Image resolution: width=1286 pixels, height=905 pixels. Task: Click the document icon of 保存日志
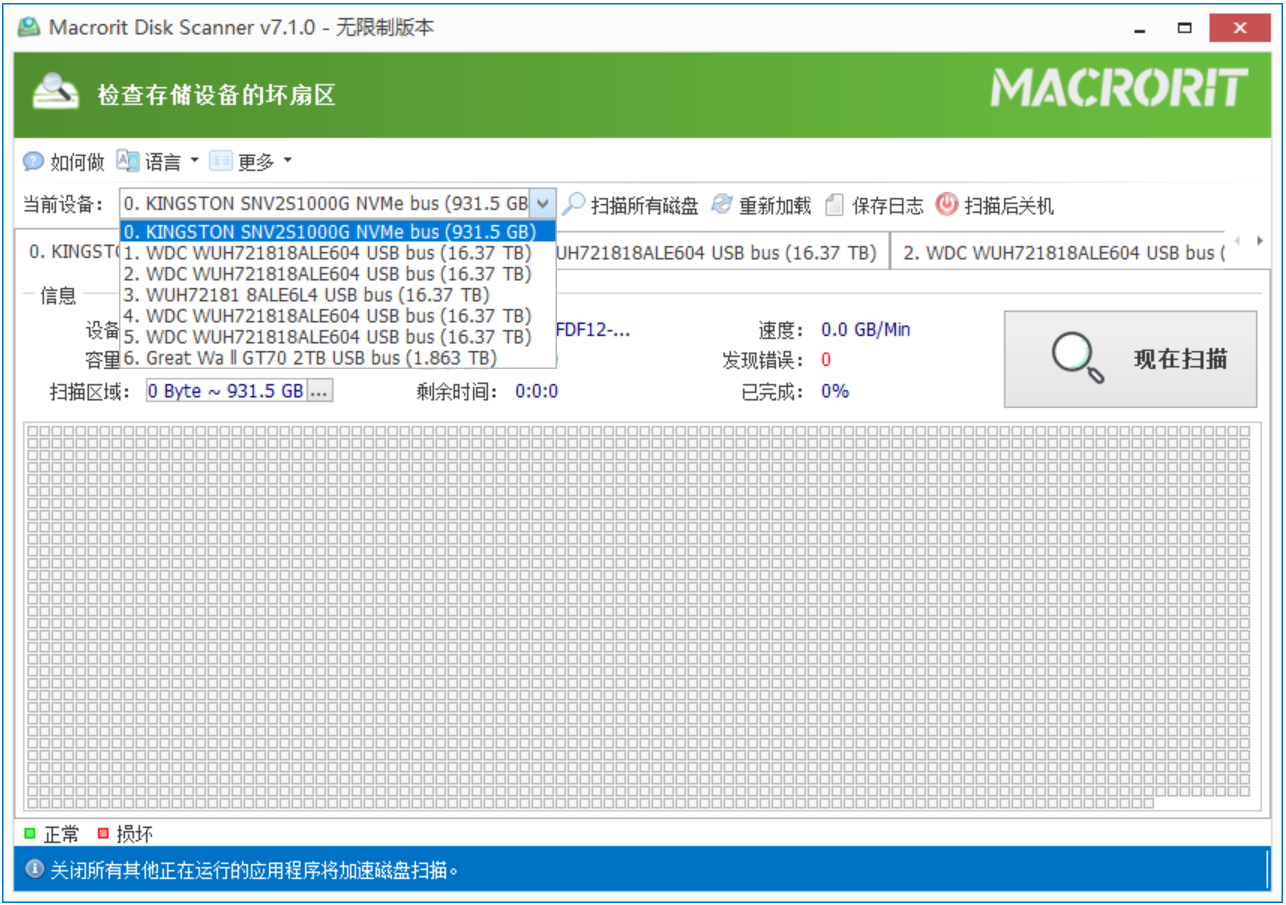coord(835,205)
